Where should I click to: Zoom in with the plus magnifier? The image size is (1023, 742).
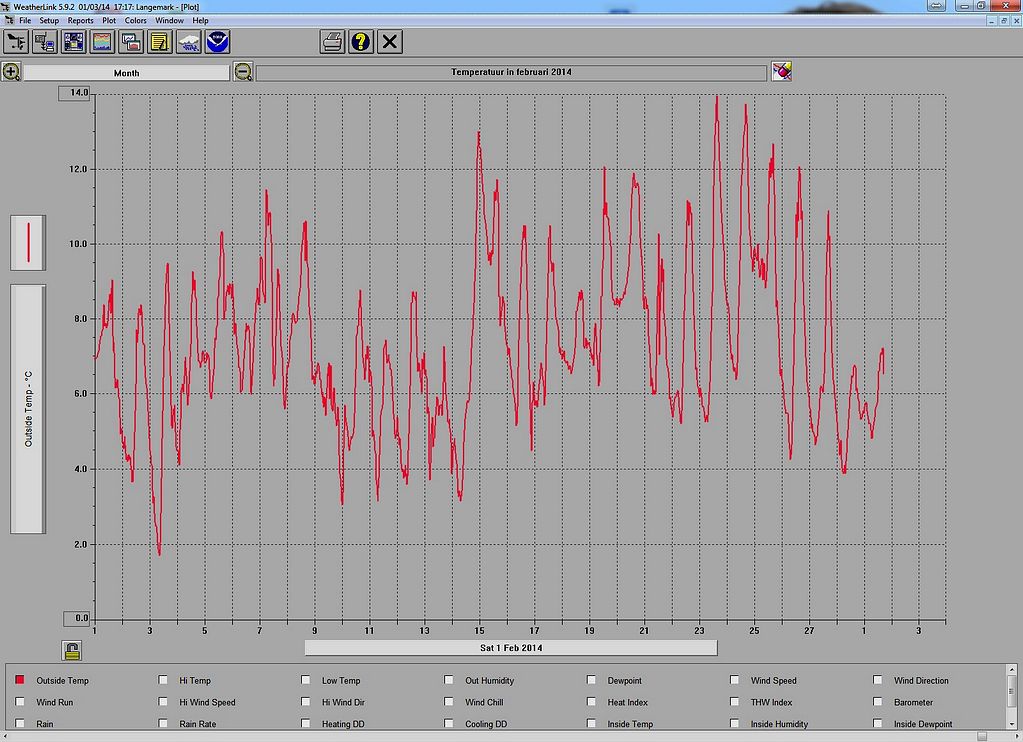[x=11, y=72]
